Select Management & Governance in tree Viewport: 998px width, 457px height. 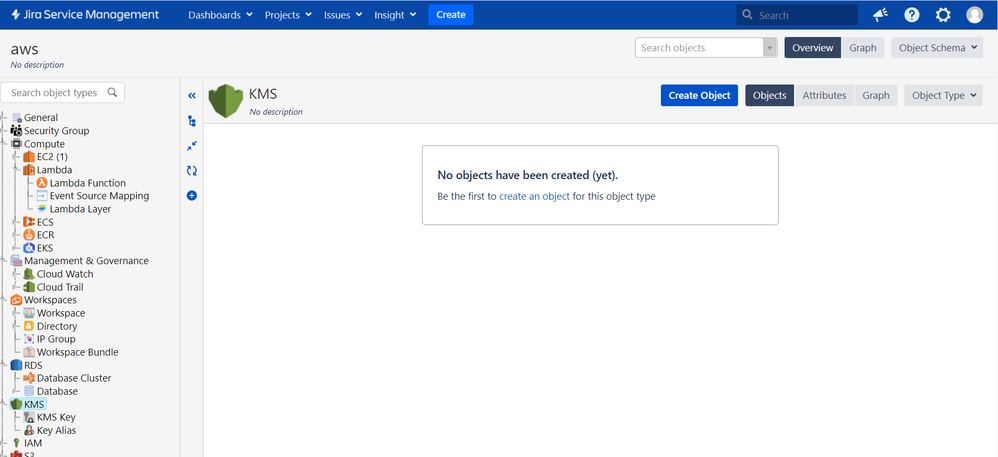pyautogui.click(x=87, y=261)
